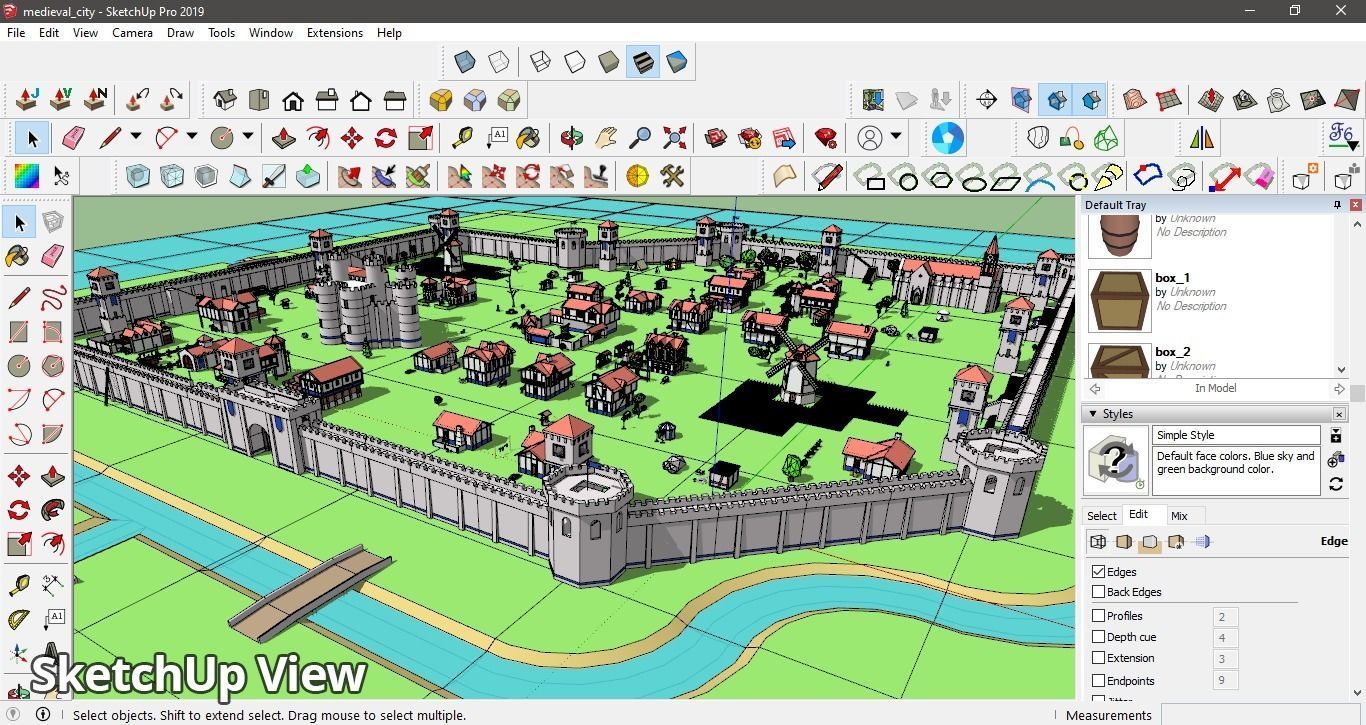
Task: Select the Rotate tool in top toolbar
Action: (386, 138)
